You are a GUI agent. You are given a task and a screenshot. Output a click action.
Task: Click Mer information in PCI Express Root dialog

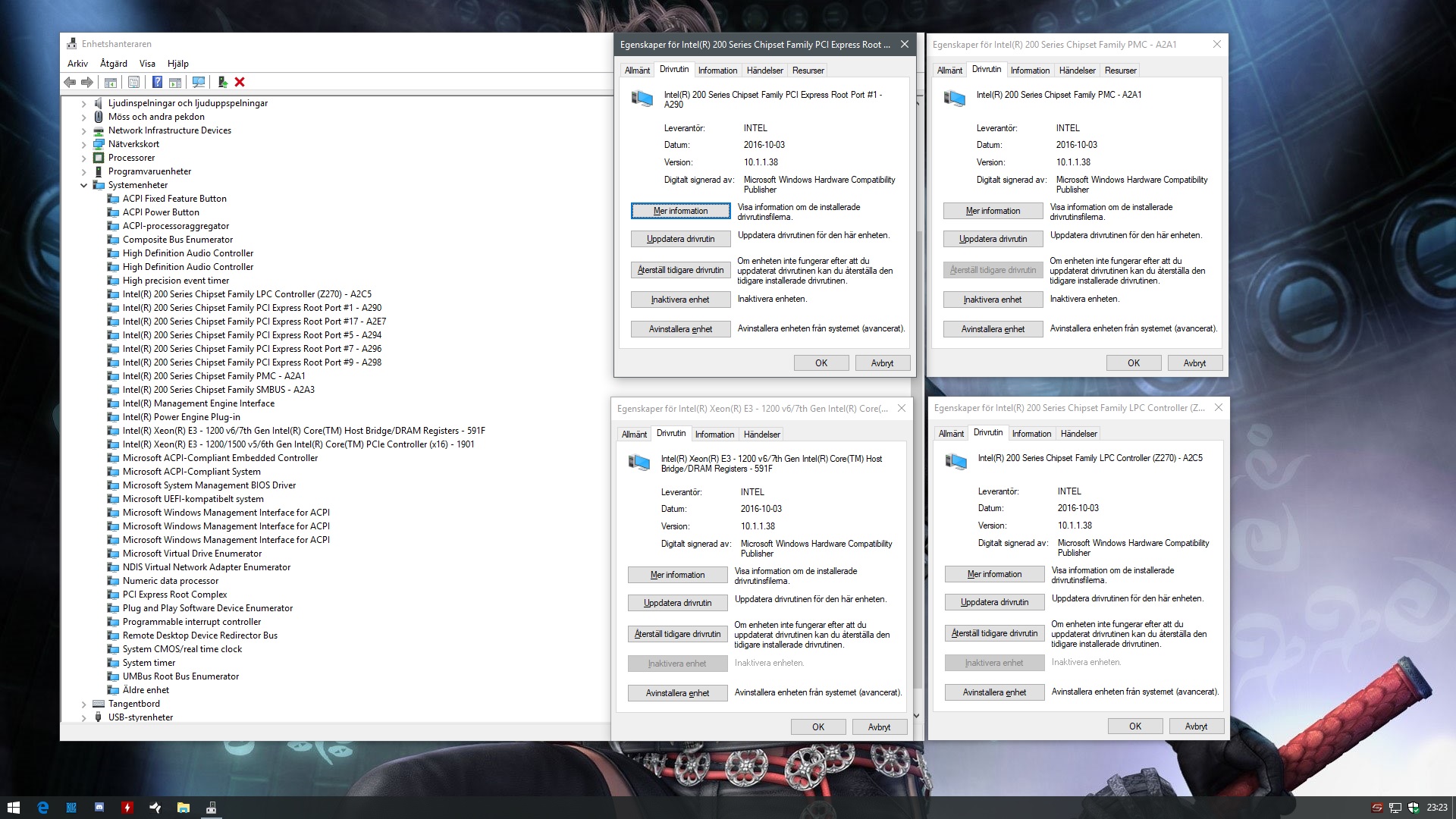click(x=680, y=211)
